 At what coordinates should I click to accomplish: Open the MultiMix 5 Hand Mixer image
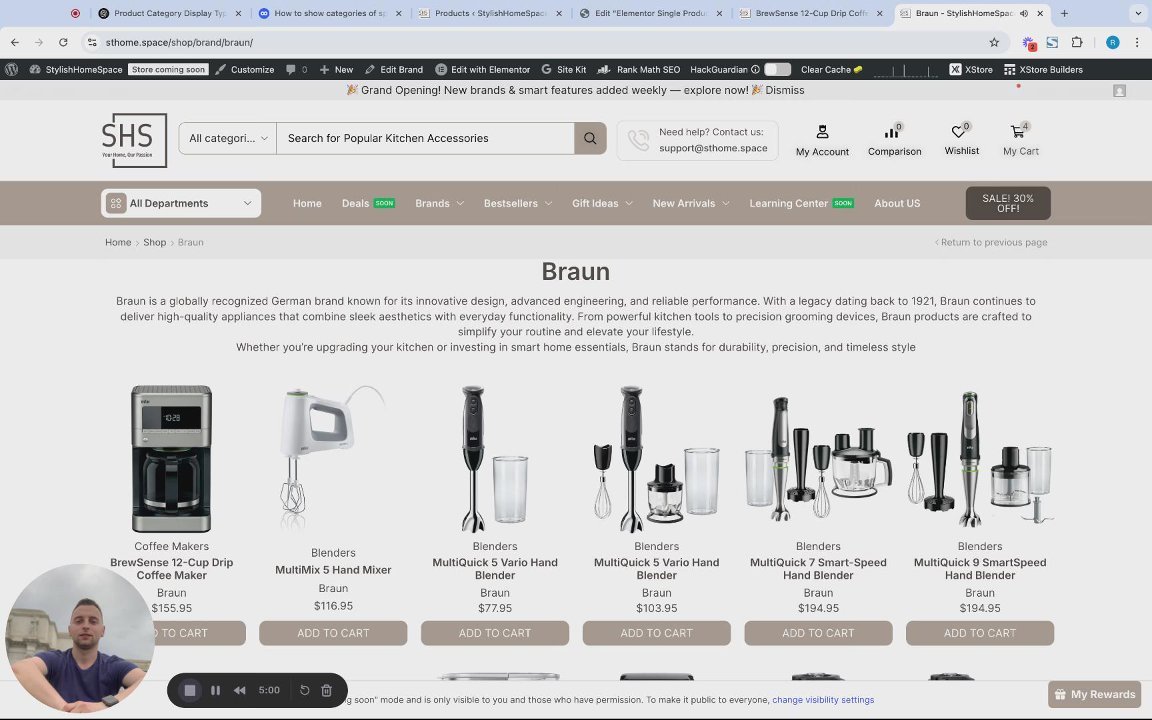pyautogui.click(x=333, y=458)
